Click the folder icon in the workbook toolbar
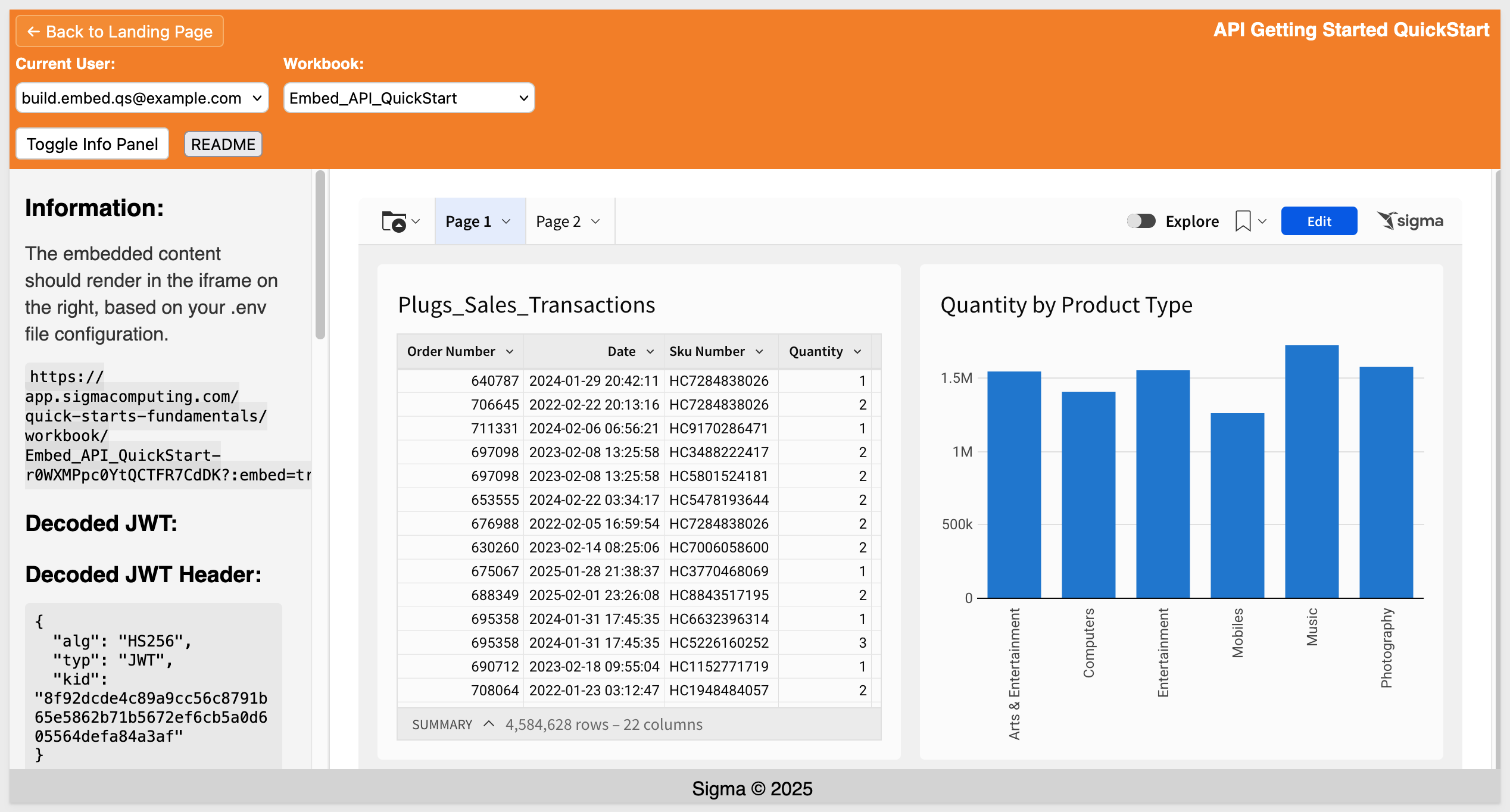 tap(394, 221)
